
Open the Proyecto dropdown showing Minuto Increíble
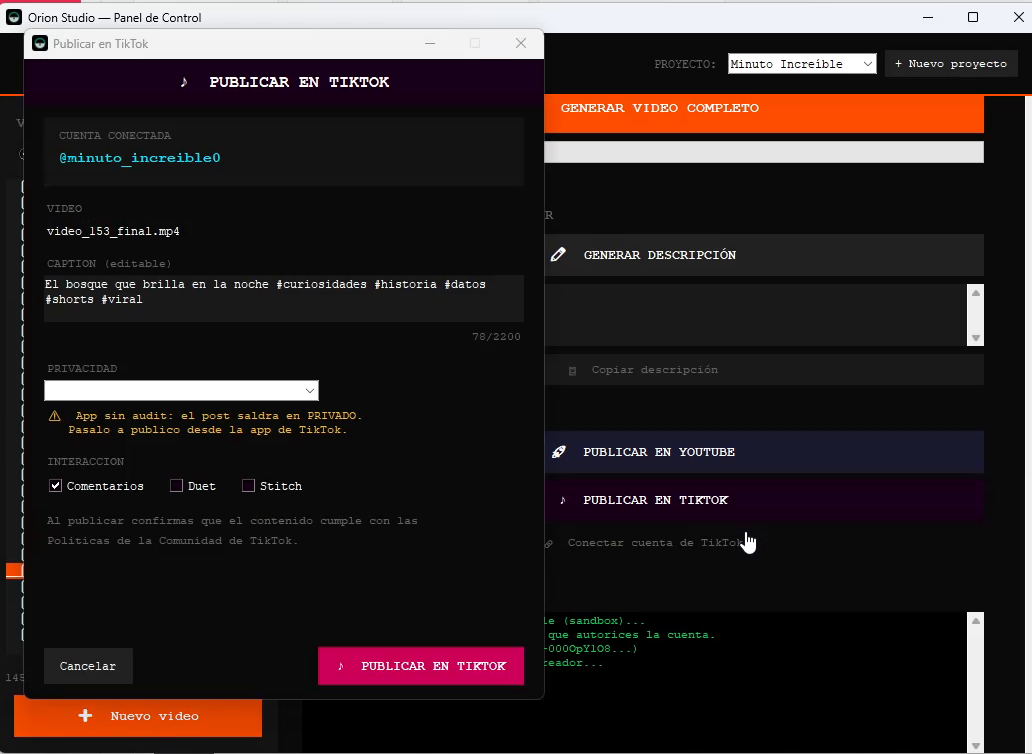click(x=802, y=64)
